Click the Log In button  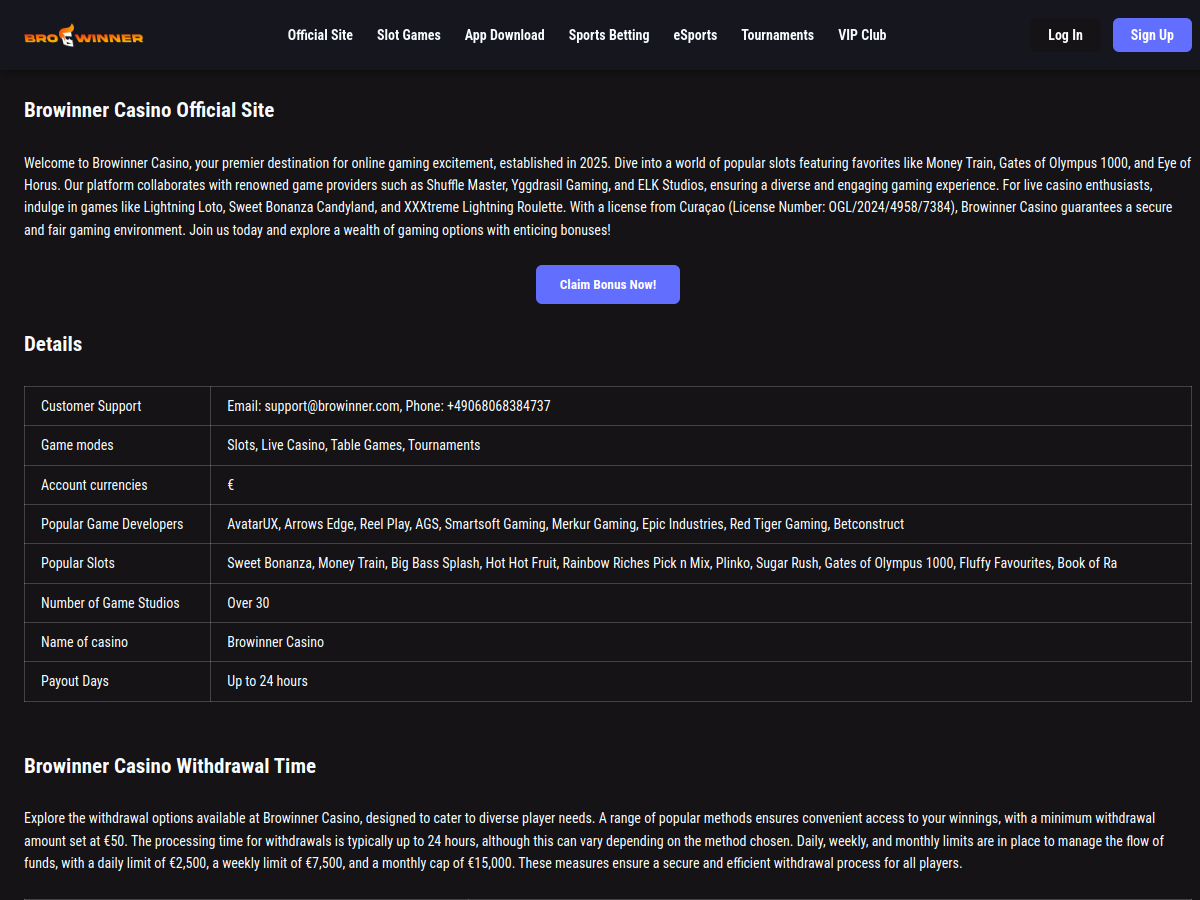tap(1065, 35)
